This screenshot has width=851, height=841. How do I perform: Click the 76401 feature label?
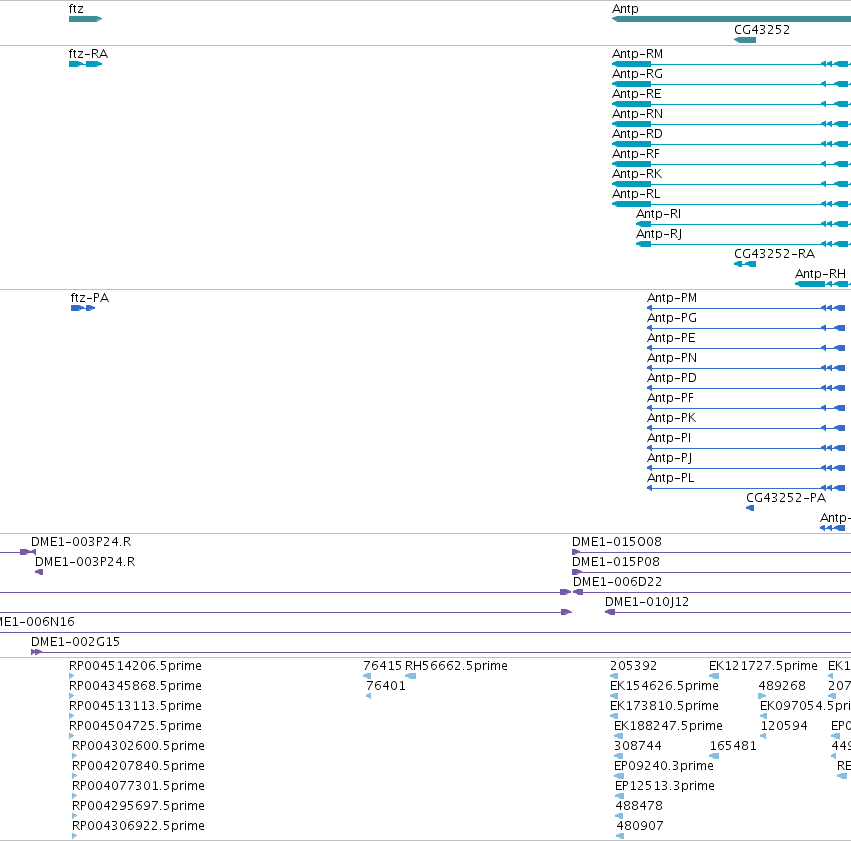click(386, 686)
